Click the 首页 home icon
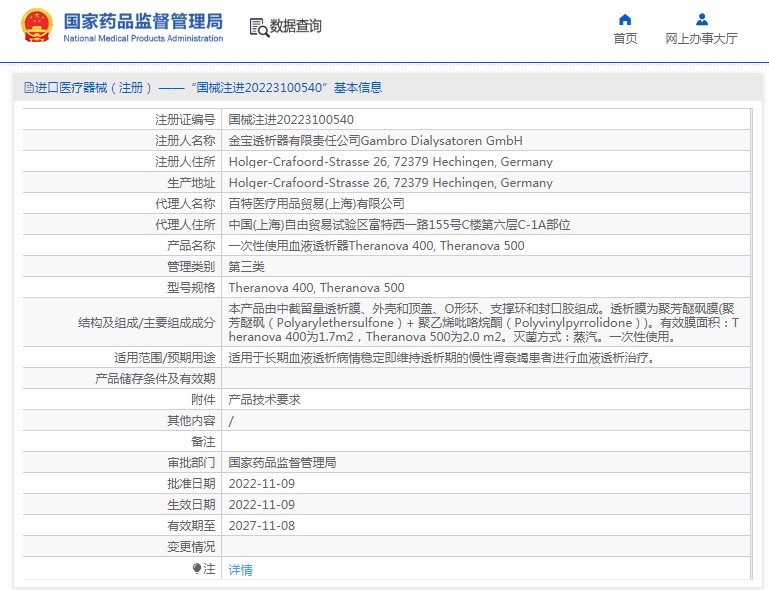 (x=625, y=20)
